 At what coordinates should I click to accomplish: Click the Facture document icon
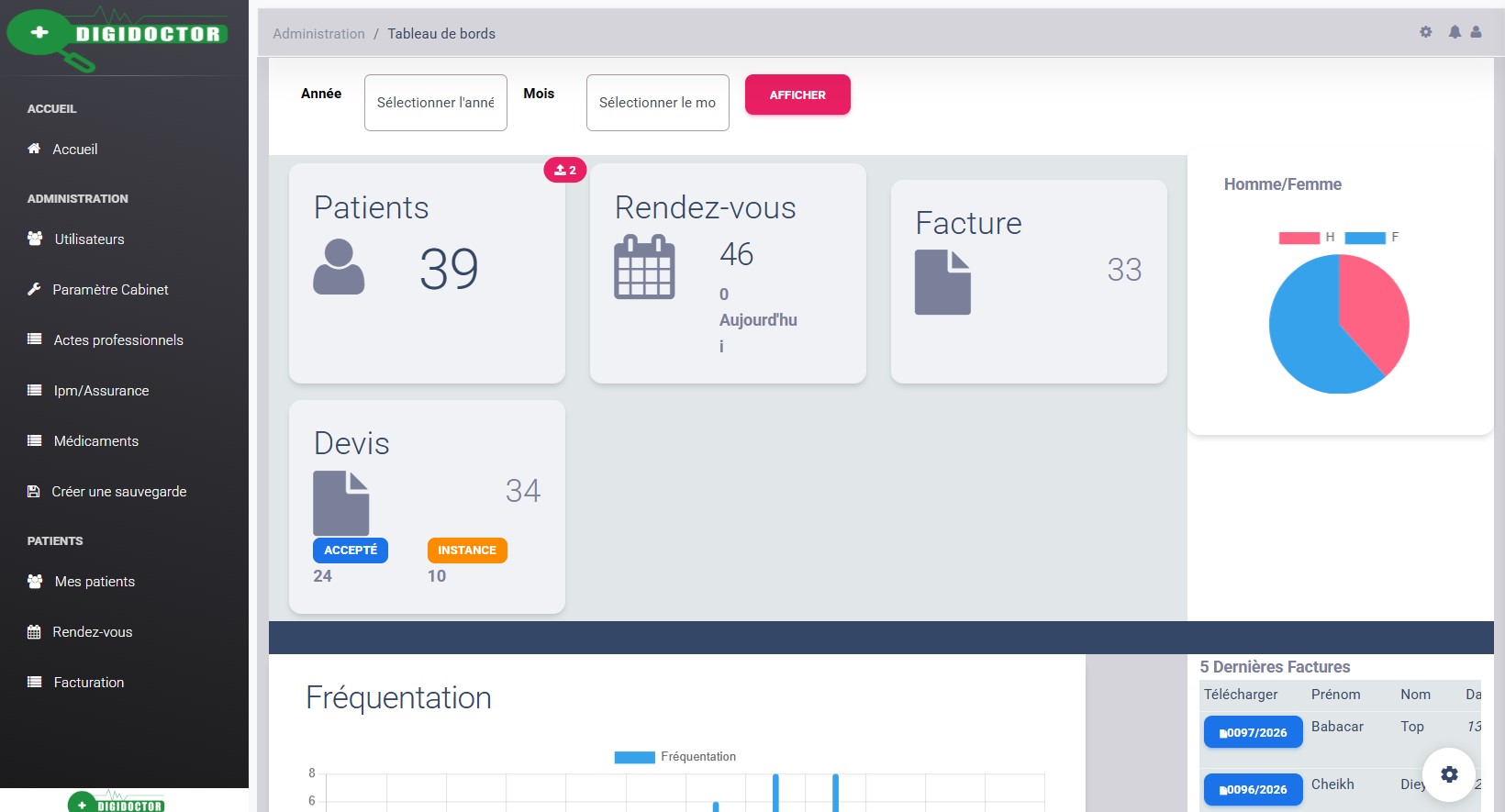coord(942,283)
